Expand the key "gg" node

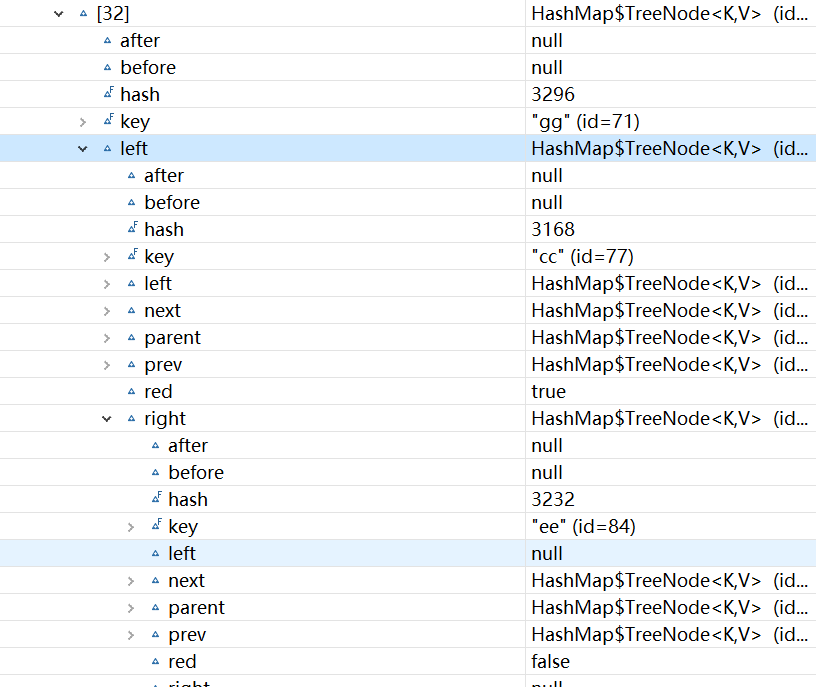[83, 122]
